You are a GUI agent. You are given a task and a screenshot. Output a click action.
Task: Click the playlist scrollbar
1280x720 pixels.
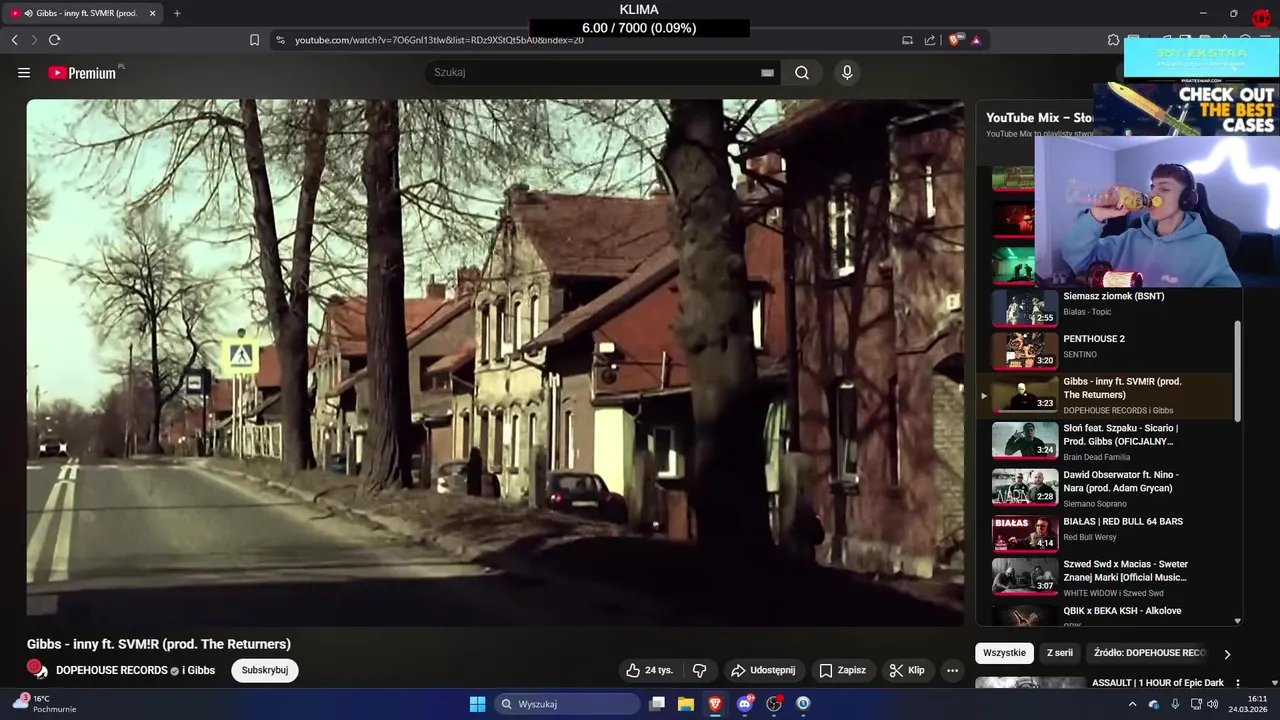1238,370
